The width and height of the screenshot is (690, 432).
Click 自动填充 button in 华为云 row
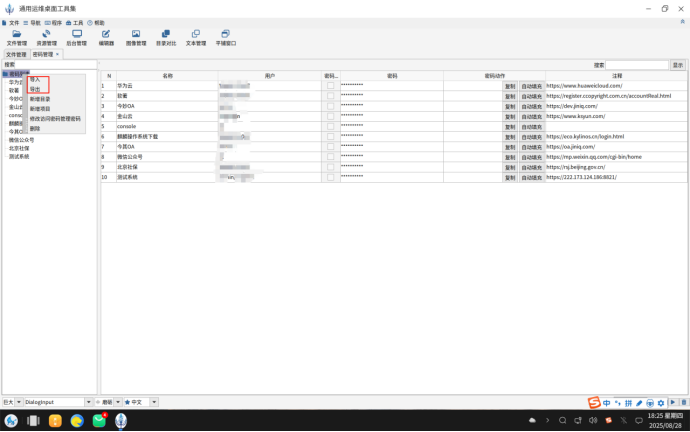(x=532, y=86)
